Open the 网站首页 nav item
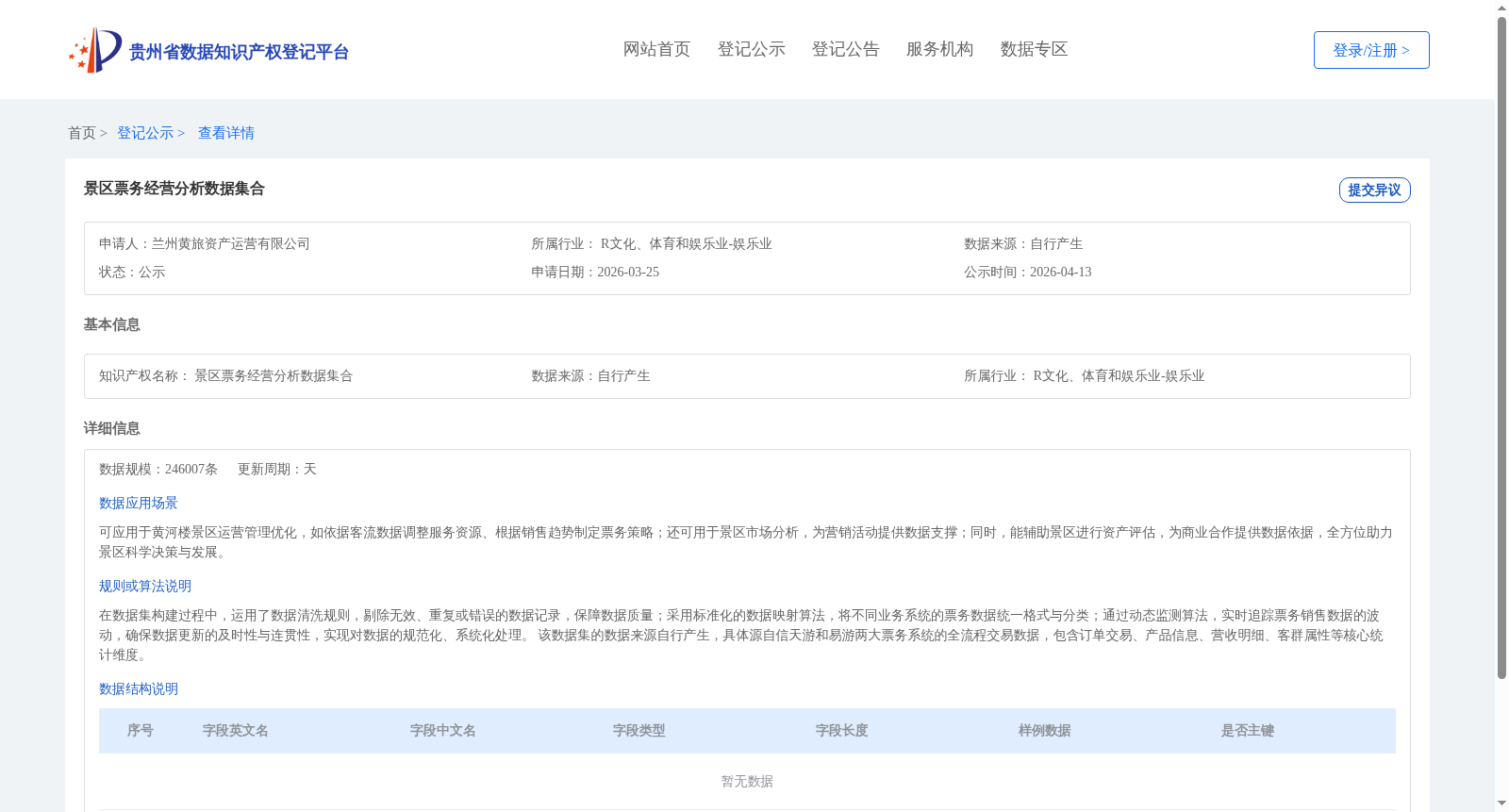This screenshot has height=812, width=1509. (656, 49)
